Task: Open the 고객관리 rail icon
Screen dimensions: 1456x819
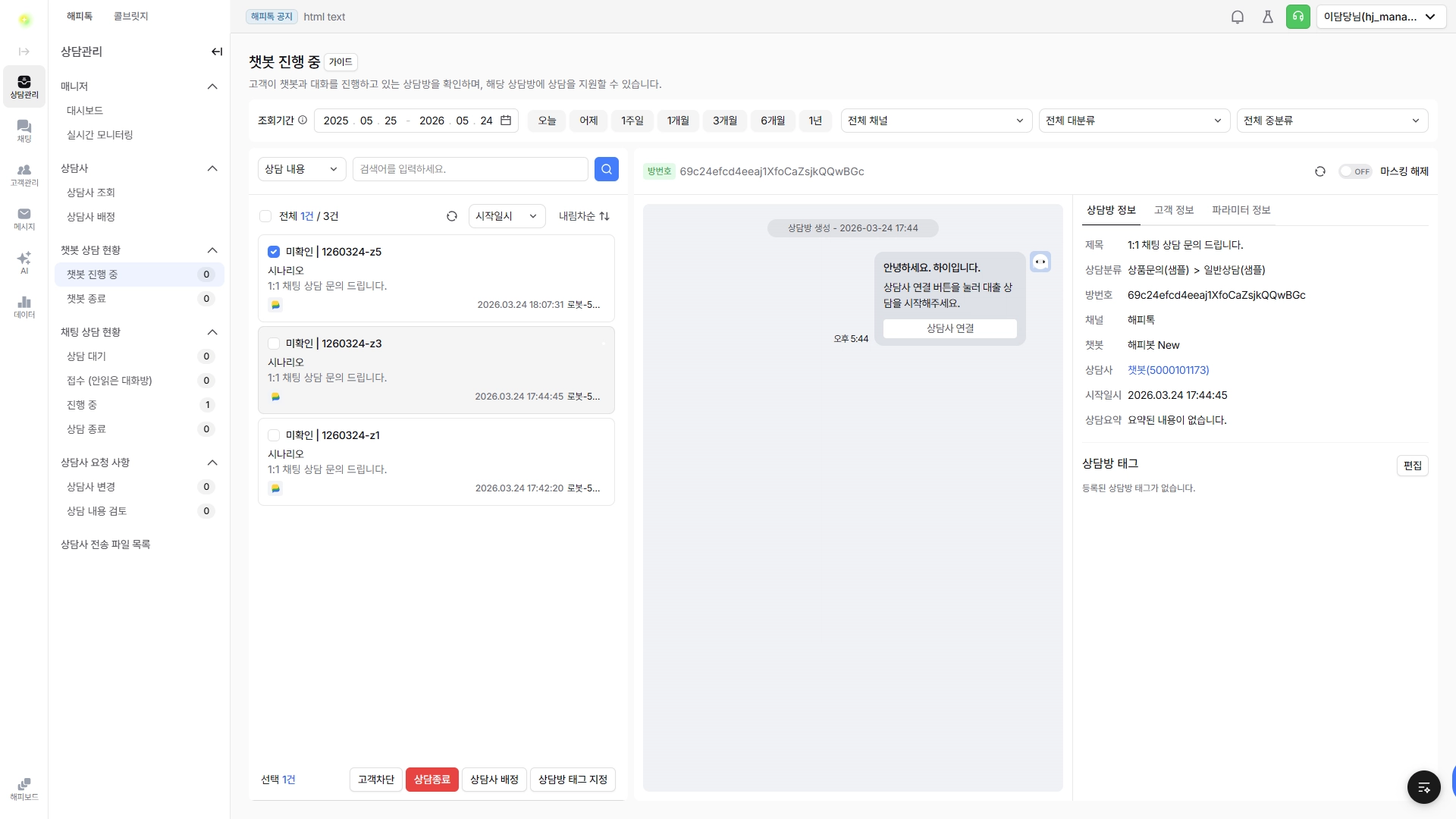Action: pos(24,174)
